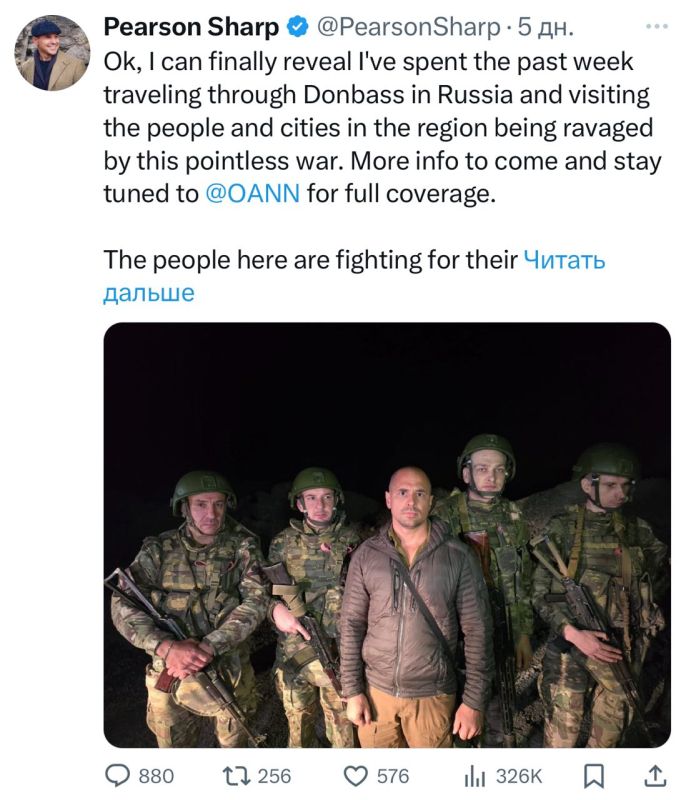Open the three-dot more options menu
The image size is (686, 800).
(x=655, y=24)
